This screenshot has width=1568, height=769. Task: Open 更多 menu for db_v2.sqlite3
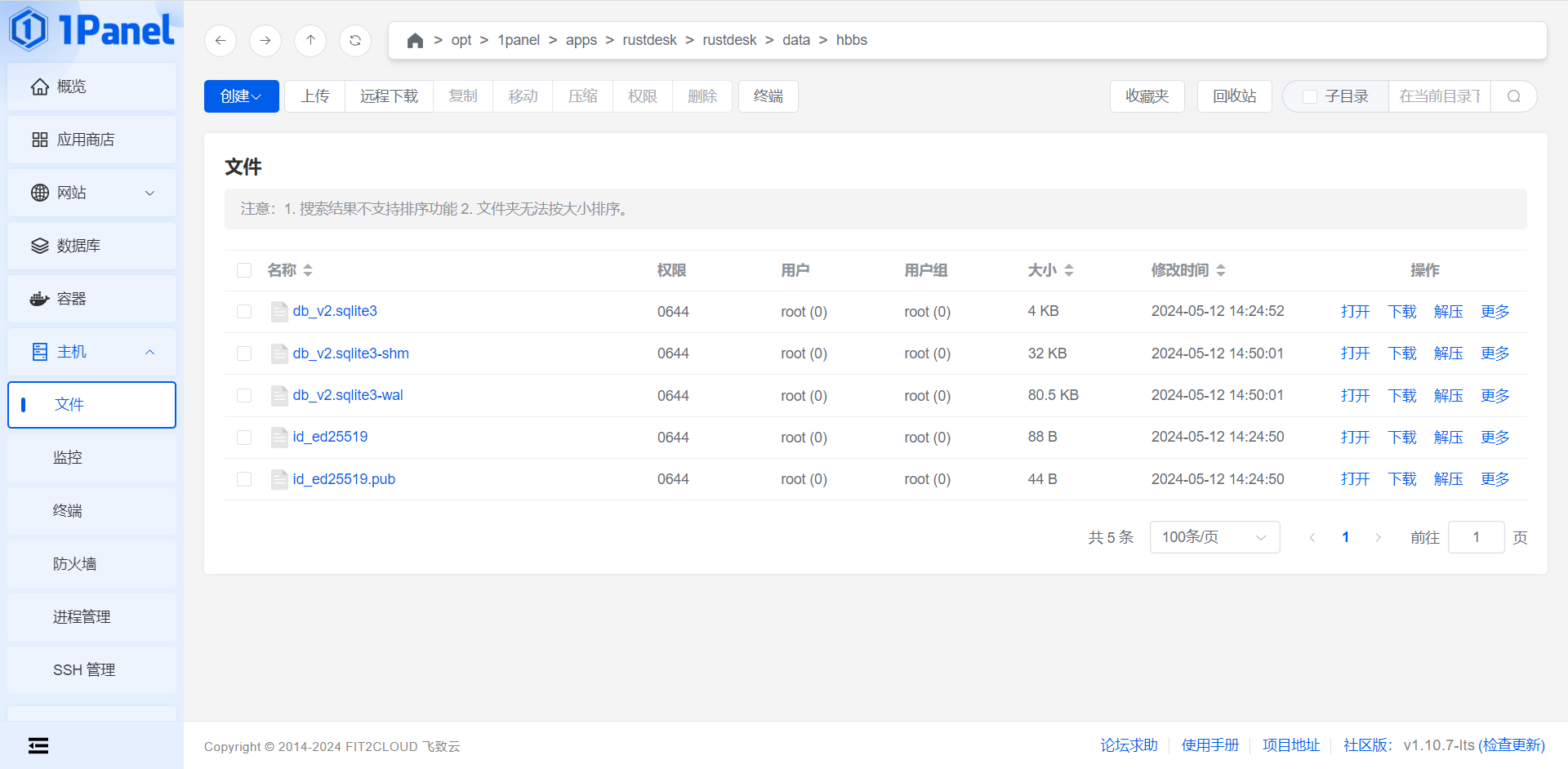pyautogui.click(x=1495, y=312)
